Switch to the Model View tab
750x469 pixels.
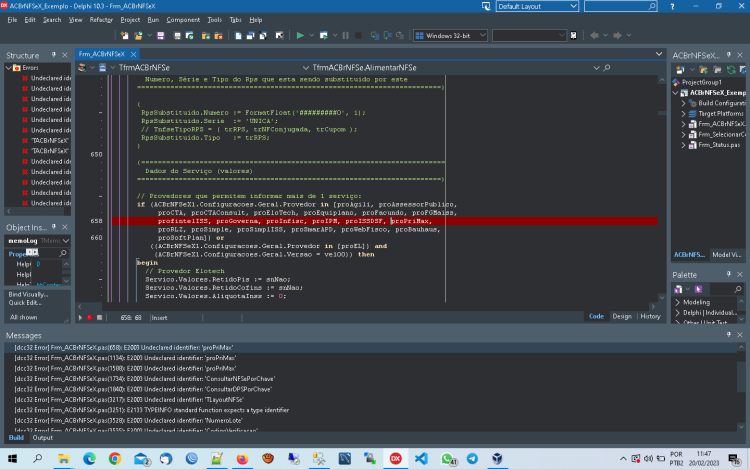click(727, 255)
